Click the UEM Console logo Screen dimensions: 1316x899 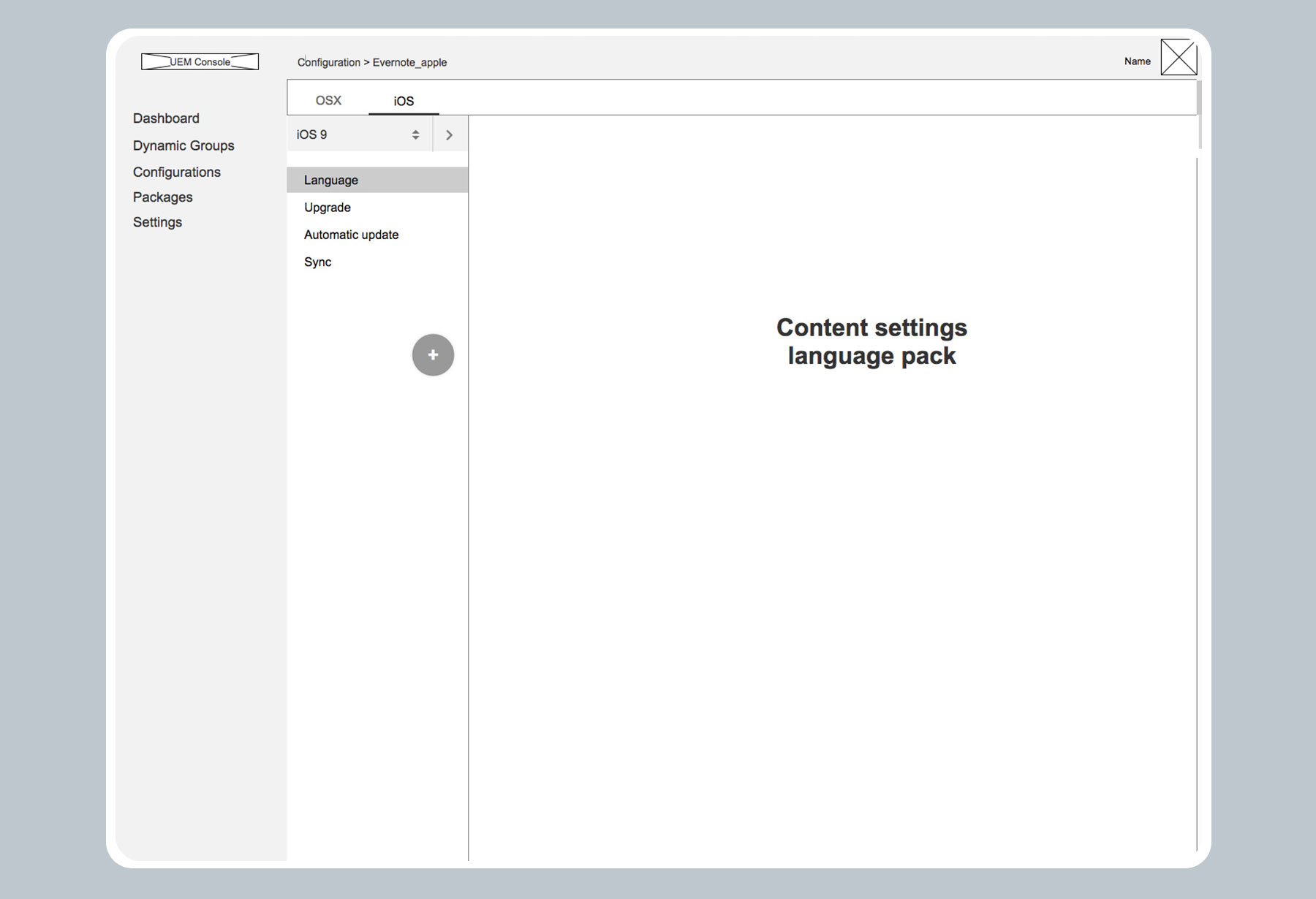pos(200,61)
